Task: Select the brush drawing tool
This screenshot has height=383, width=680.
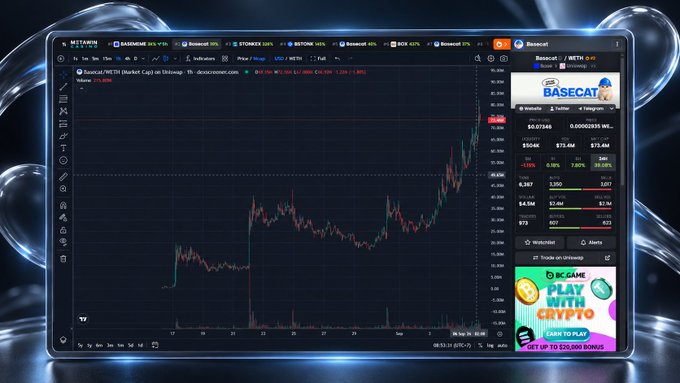Action: pyautogui.click(x=63, y=136)
